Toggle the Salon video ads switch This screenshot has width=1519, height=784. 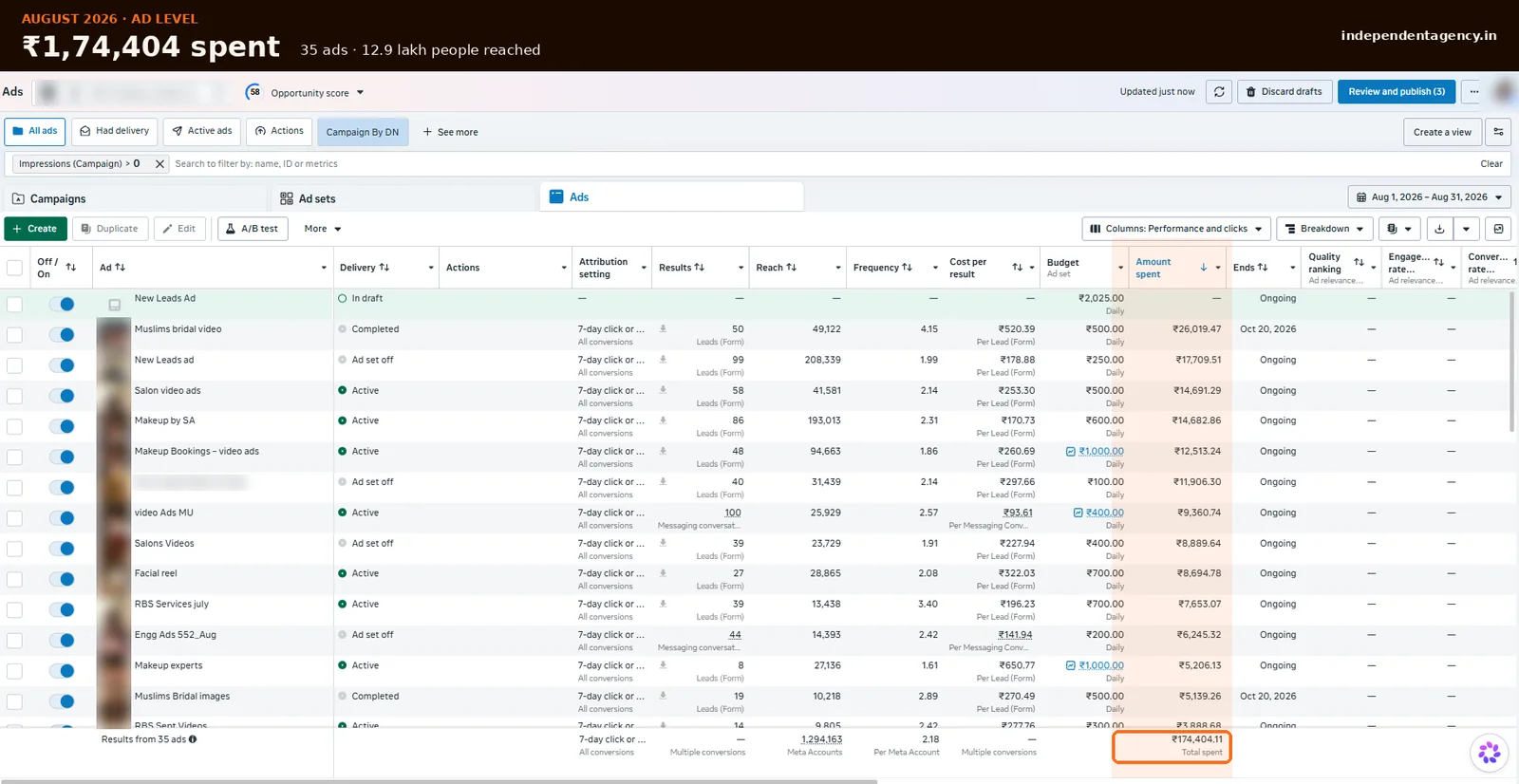(x=62, y=396)
